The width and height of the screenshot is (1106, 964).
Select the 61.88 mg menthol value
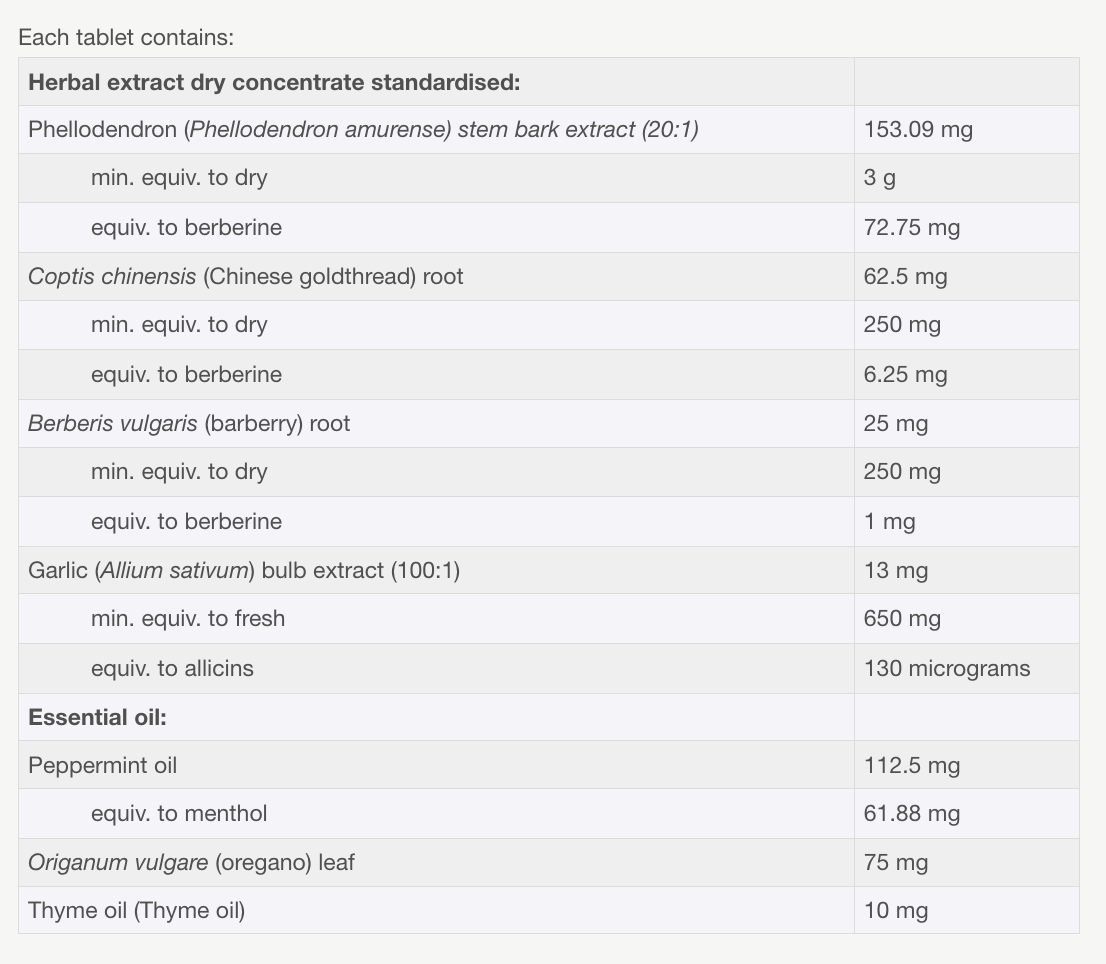pos(912,814)
